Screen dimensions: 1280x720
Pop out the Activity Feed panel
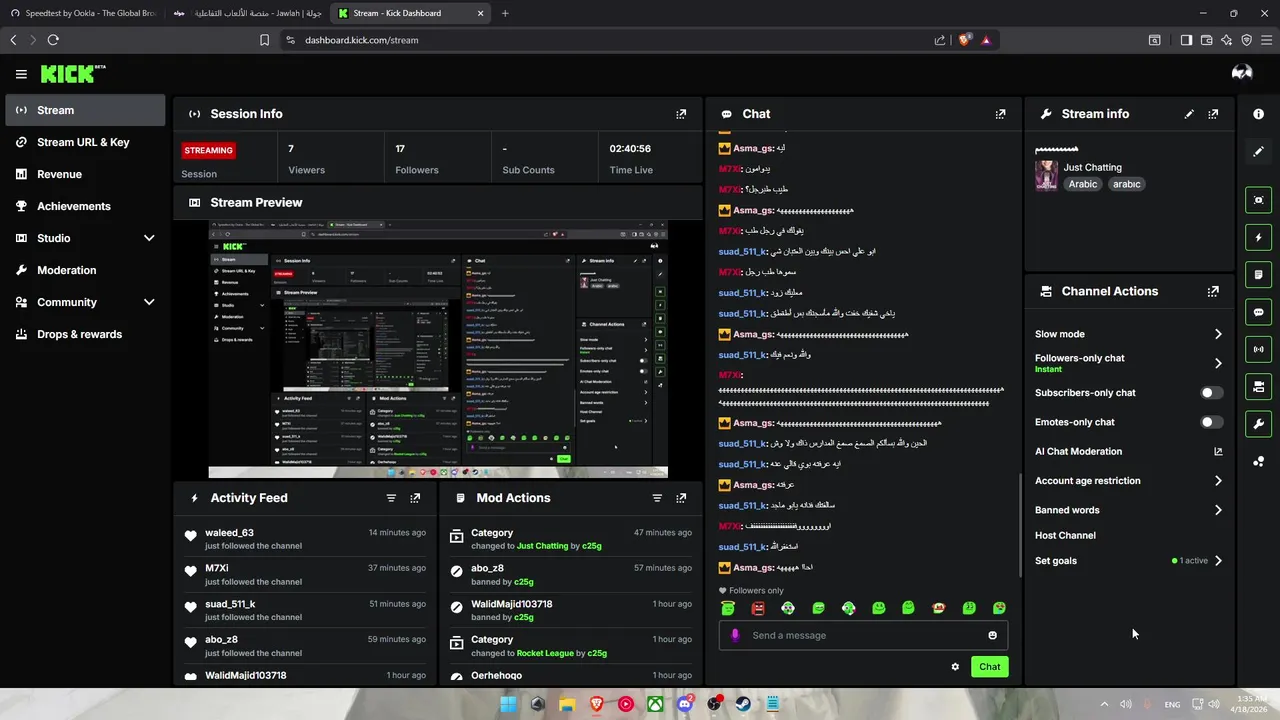coord(415,498)
